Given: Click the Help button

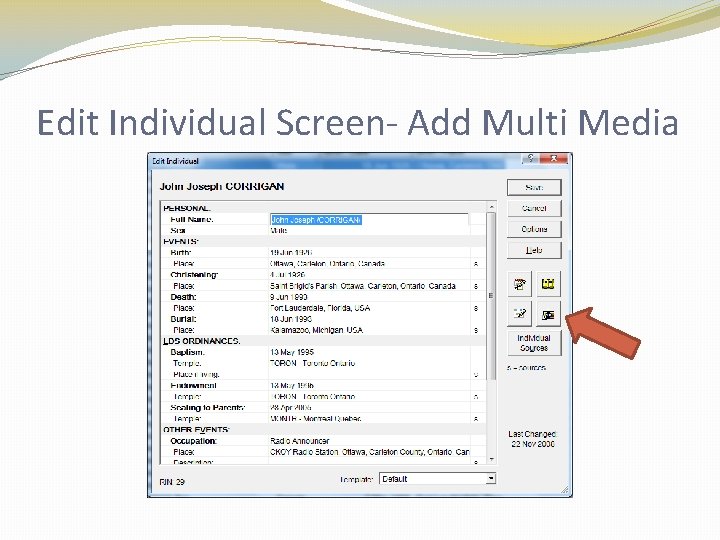Looking at the screenshot, I should pyautogui.click(x=534, y=250).
